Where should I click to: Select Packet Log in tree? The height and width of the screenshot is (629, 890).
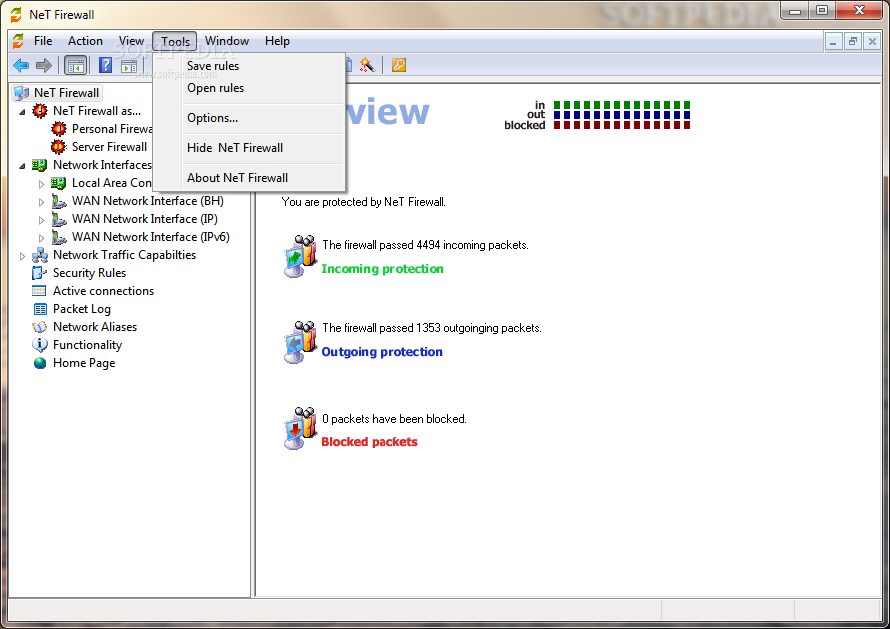coord(82,309)
